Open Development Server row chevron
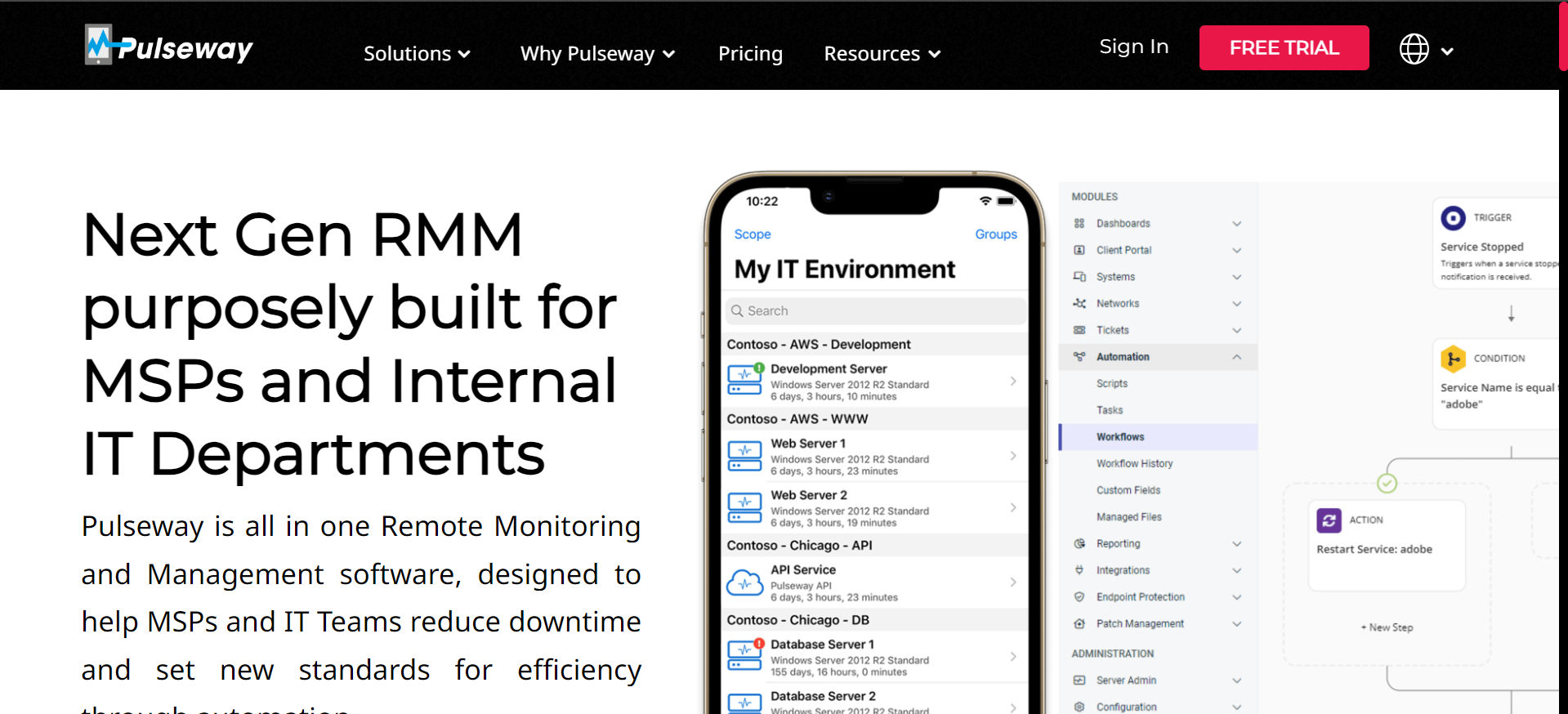This screenshot has width=1568, height=714. click(x=1013, y=382)
